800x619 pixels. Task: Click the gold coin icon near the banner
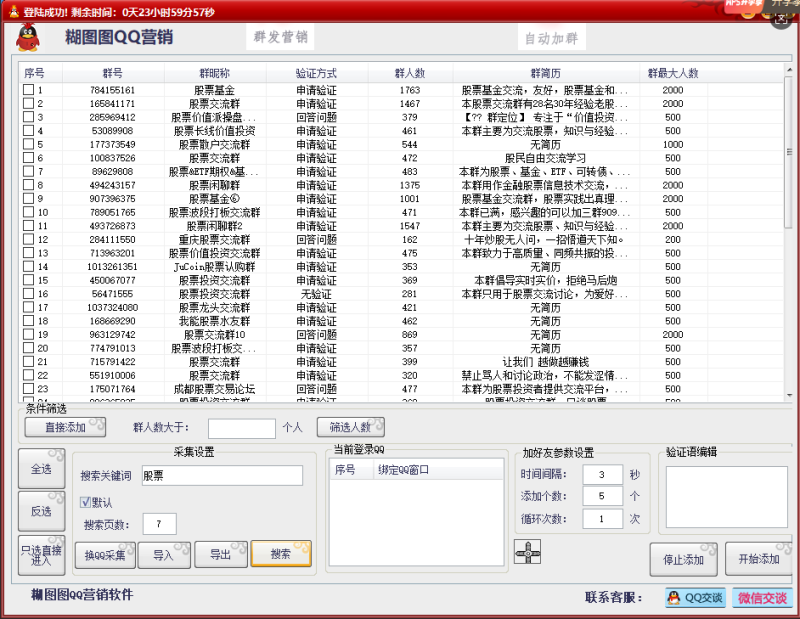click(x=749, y=15)
